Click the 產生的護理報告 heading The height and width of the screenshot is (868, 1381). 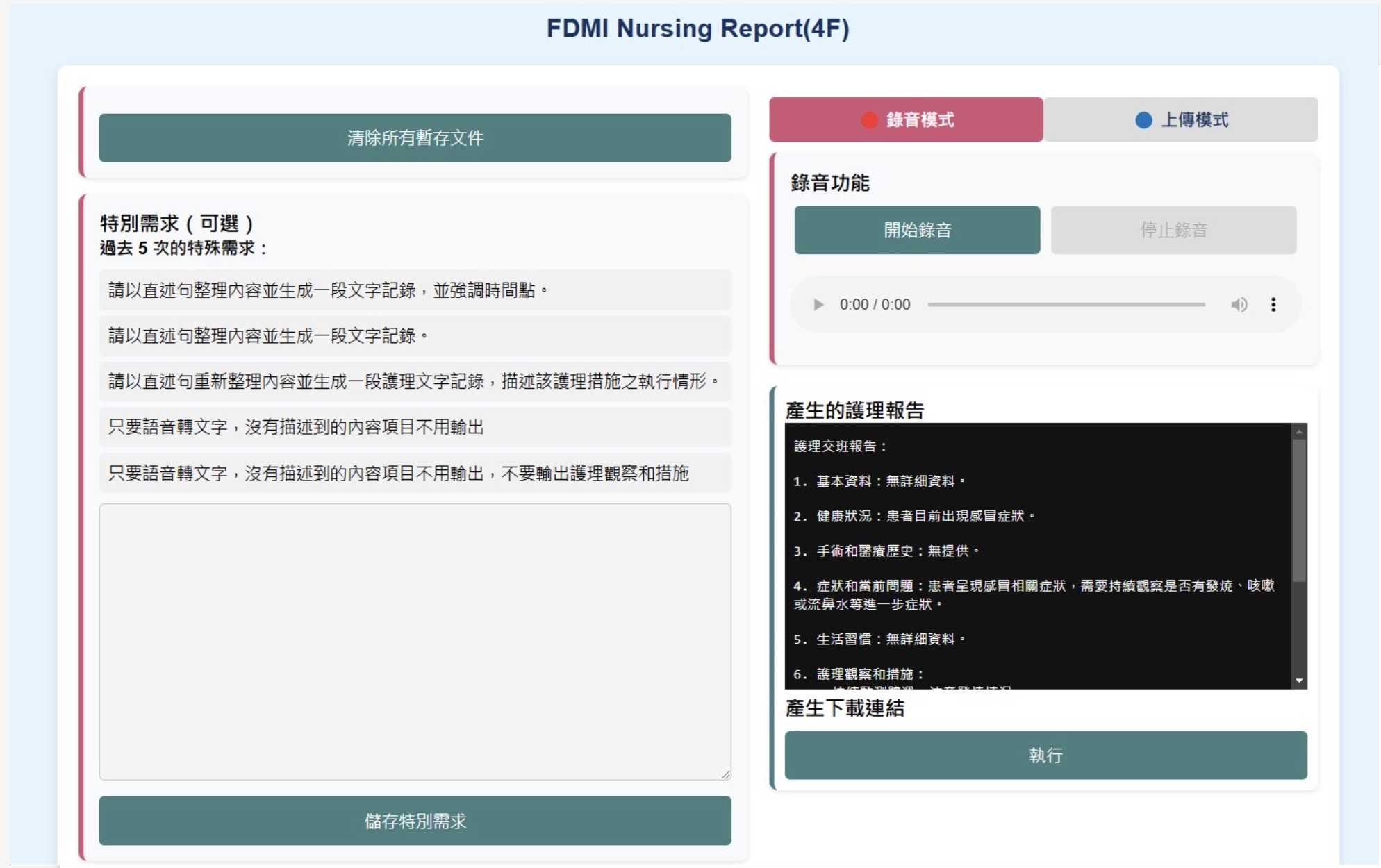pos(854,410)
